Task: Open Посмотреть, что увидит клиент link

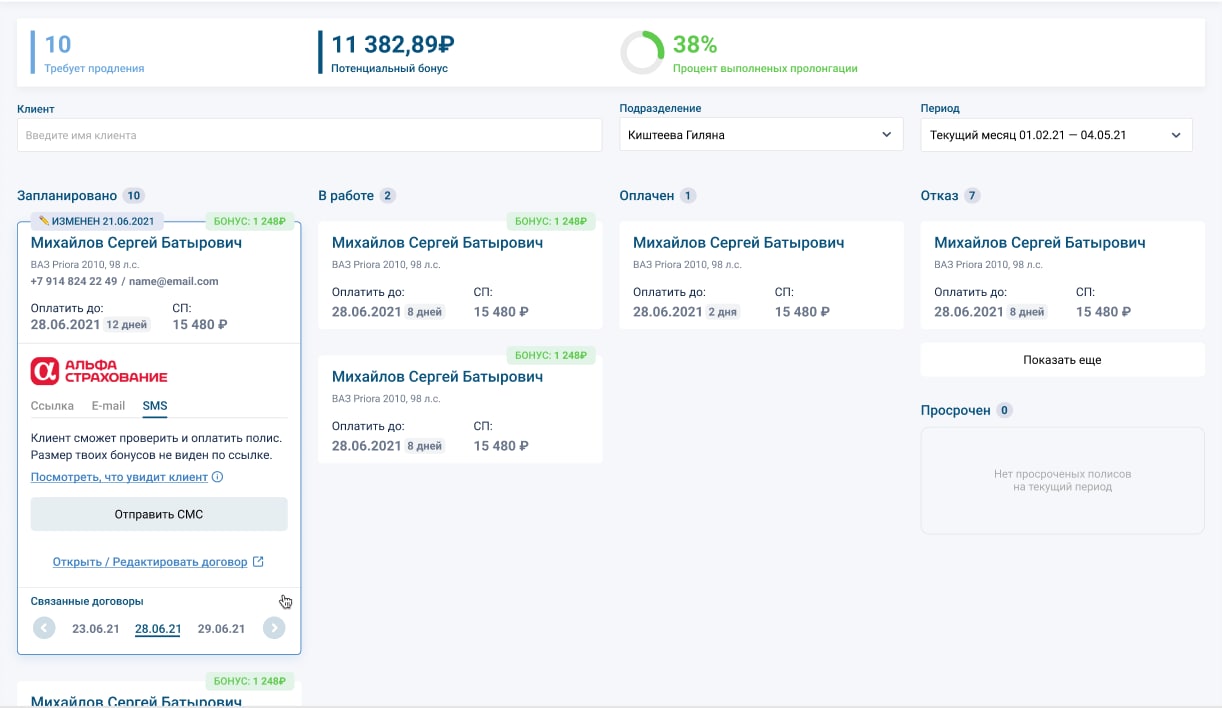Action: click(x=119, y=477)
